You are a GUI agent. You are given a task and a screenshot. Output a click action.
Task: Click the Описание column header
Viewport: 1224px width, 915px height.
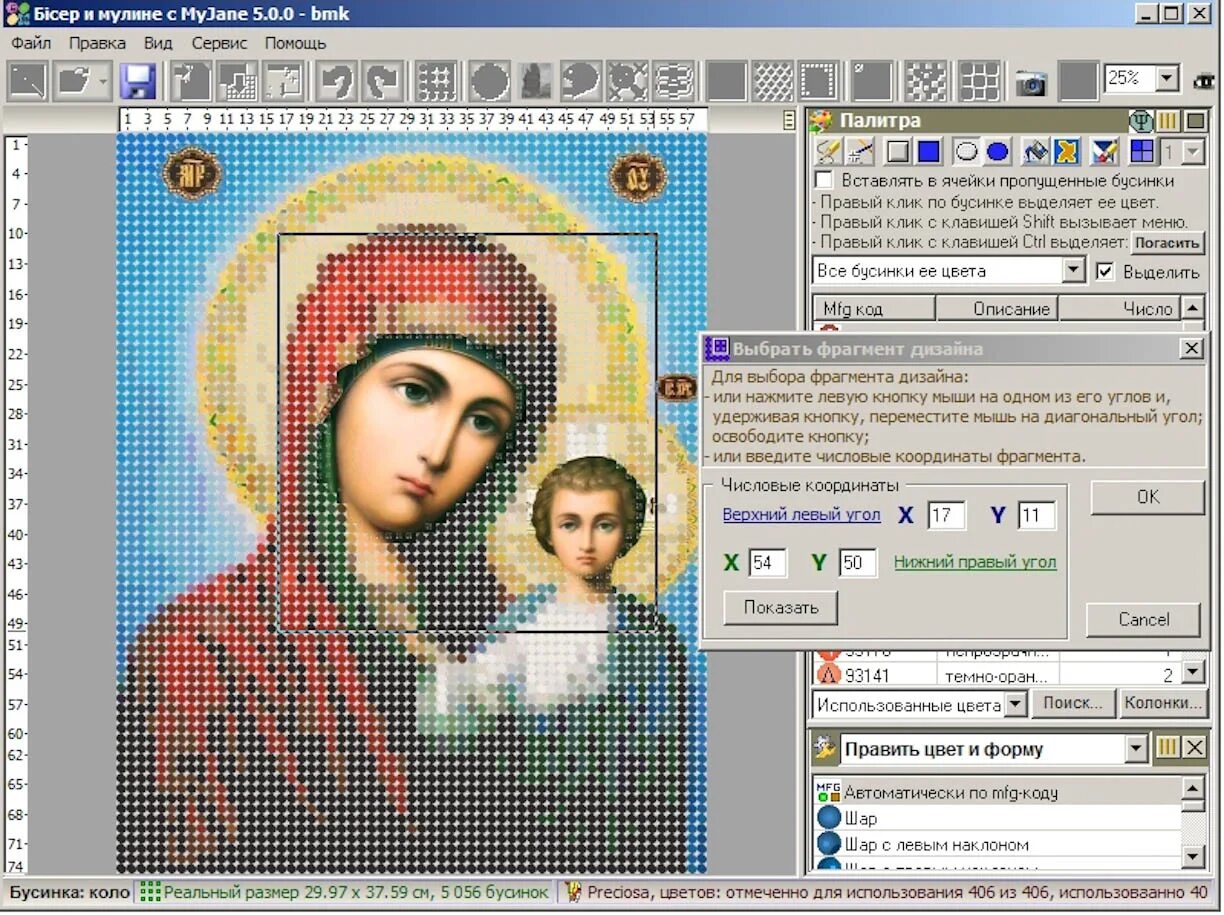997,309
